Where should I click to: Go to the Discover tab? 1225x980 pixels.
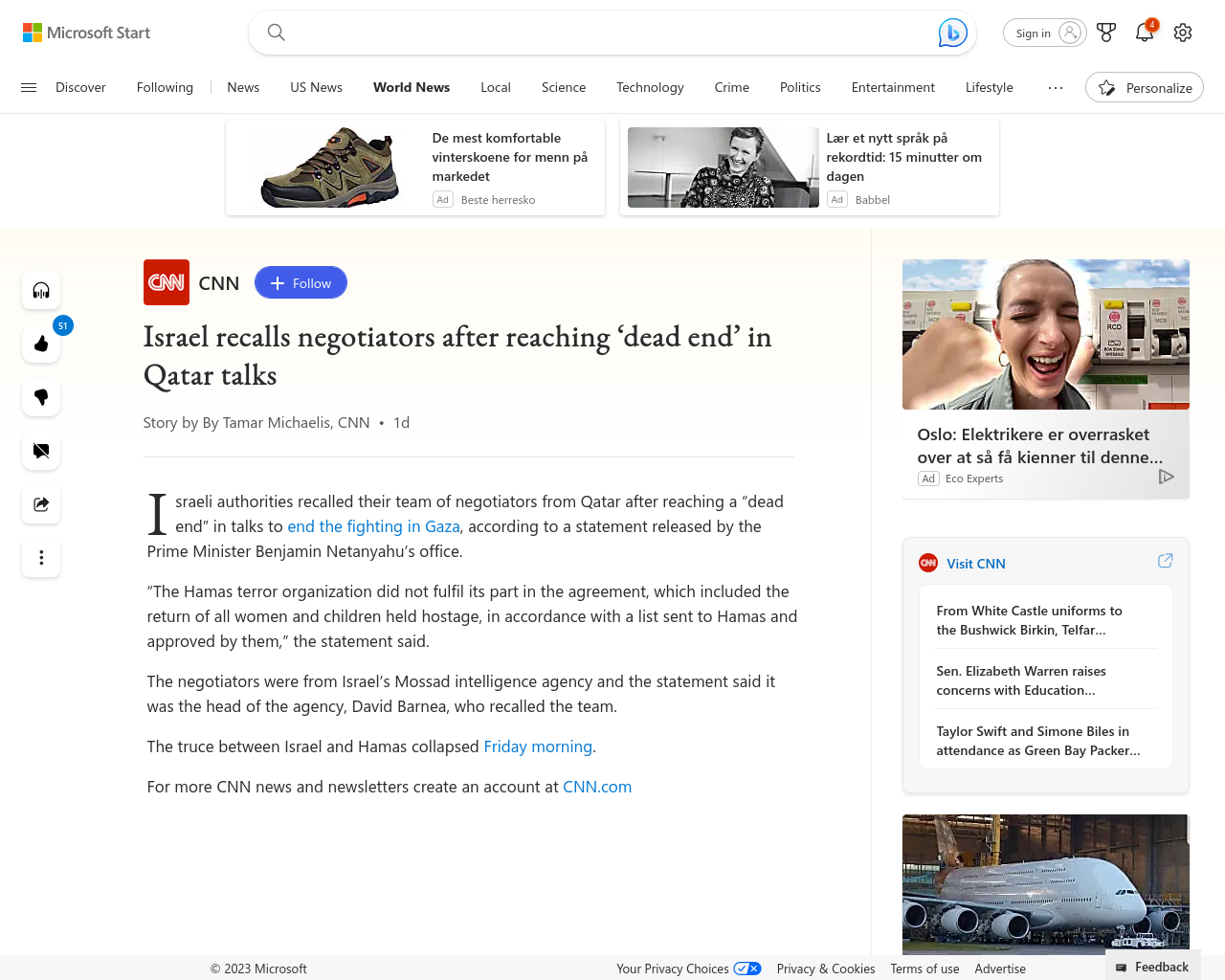tap(80, 87)
